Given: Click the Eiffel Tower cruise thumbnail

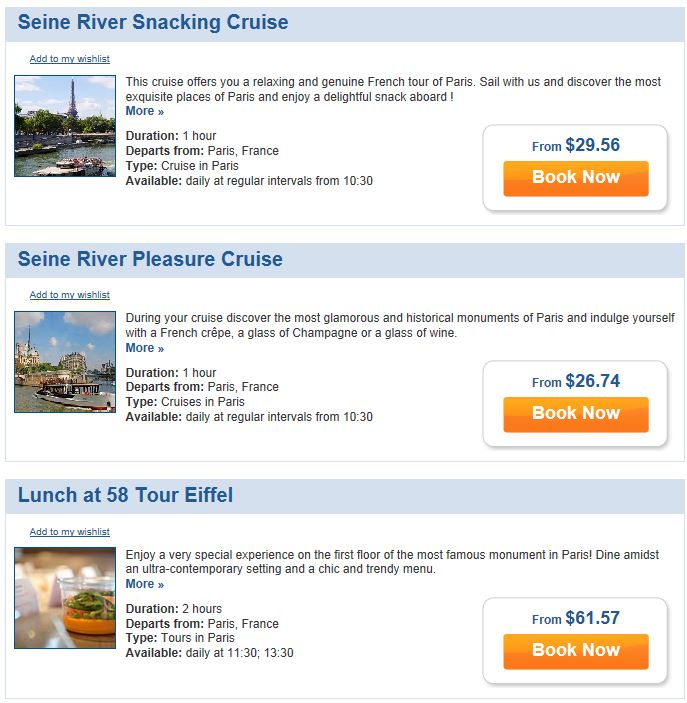Looking at the screenshot, I should [x=65, y=126].
